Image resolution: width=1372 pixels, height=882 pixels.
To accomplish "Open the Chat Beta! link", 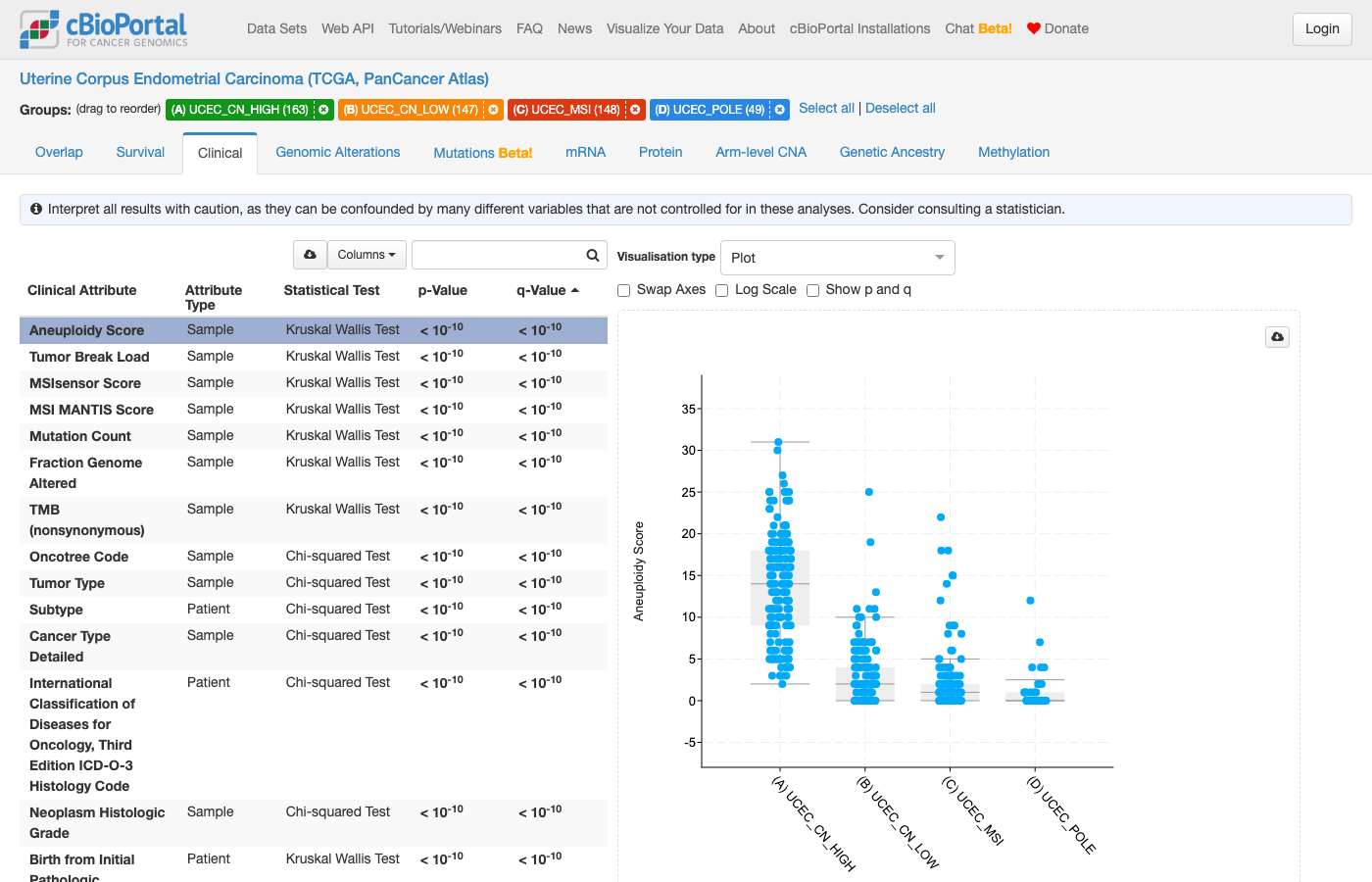I will (978, 28).
